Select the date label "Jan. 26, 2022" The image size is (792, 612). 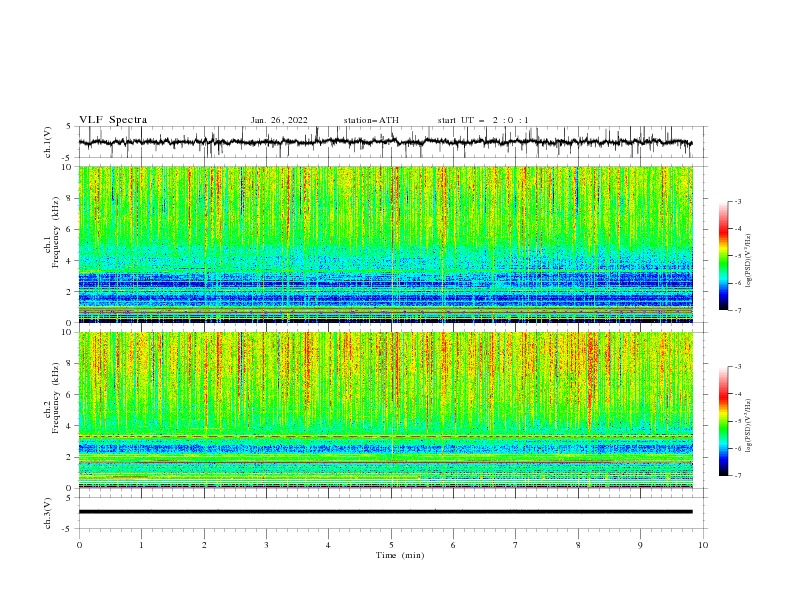[x=279, y=120]
